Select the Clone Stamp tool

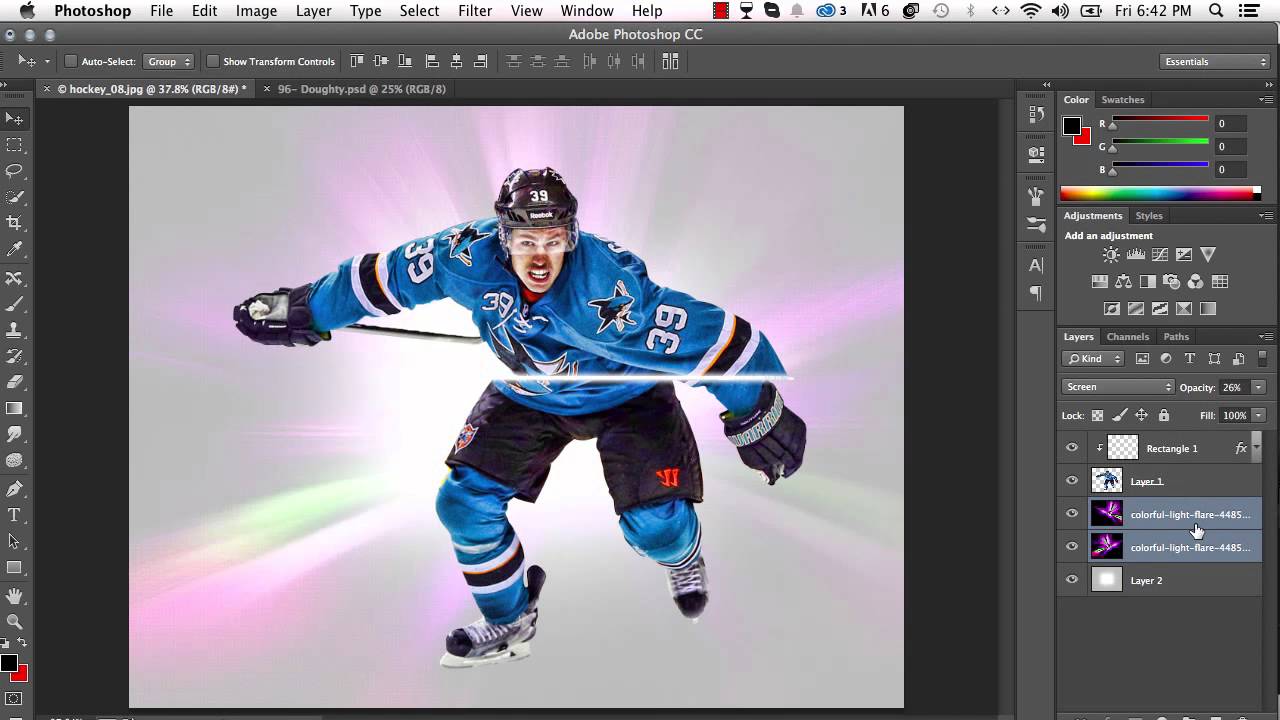14,330
